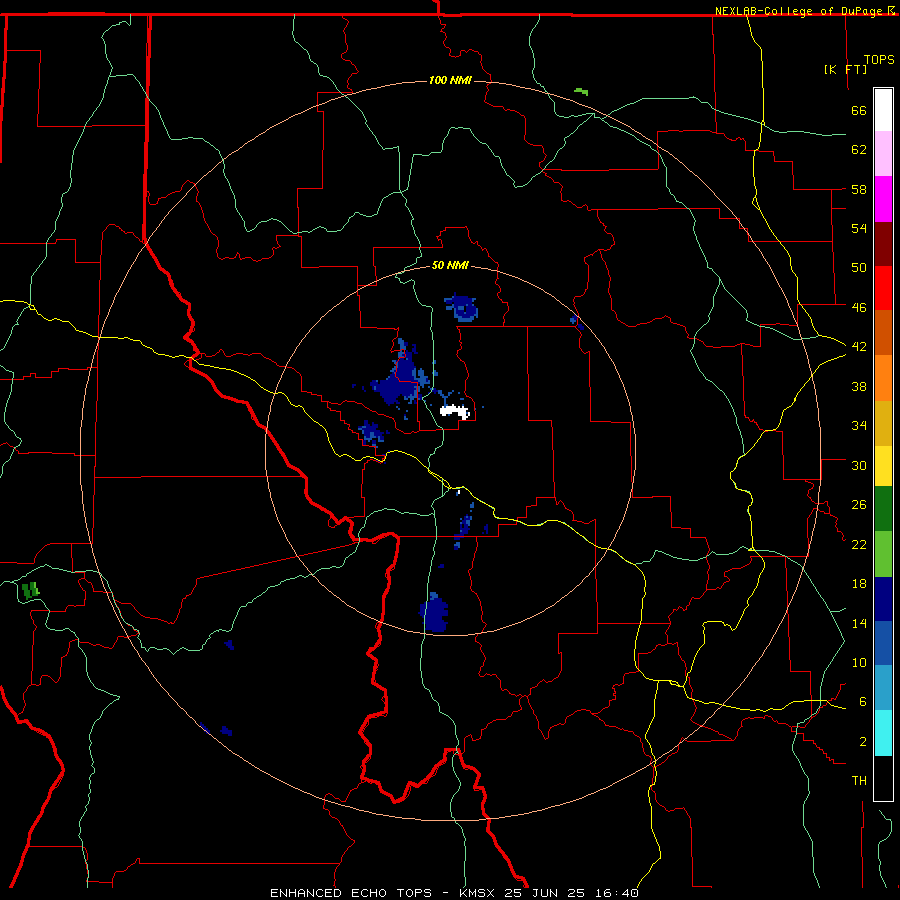Click the legend value "14"
Screen dimensions: 900x900
coord(859,623)
